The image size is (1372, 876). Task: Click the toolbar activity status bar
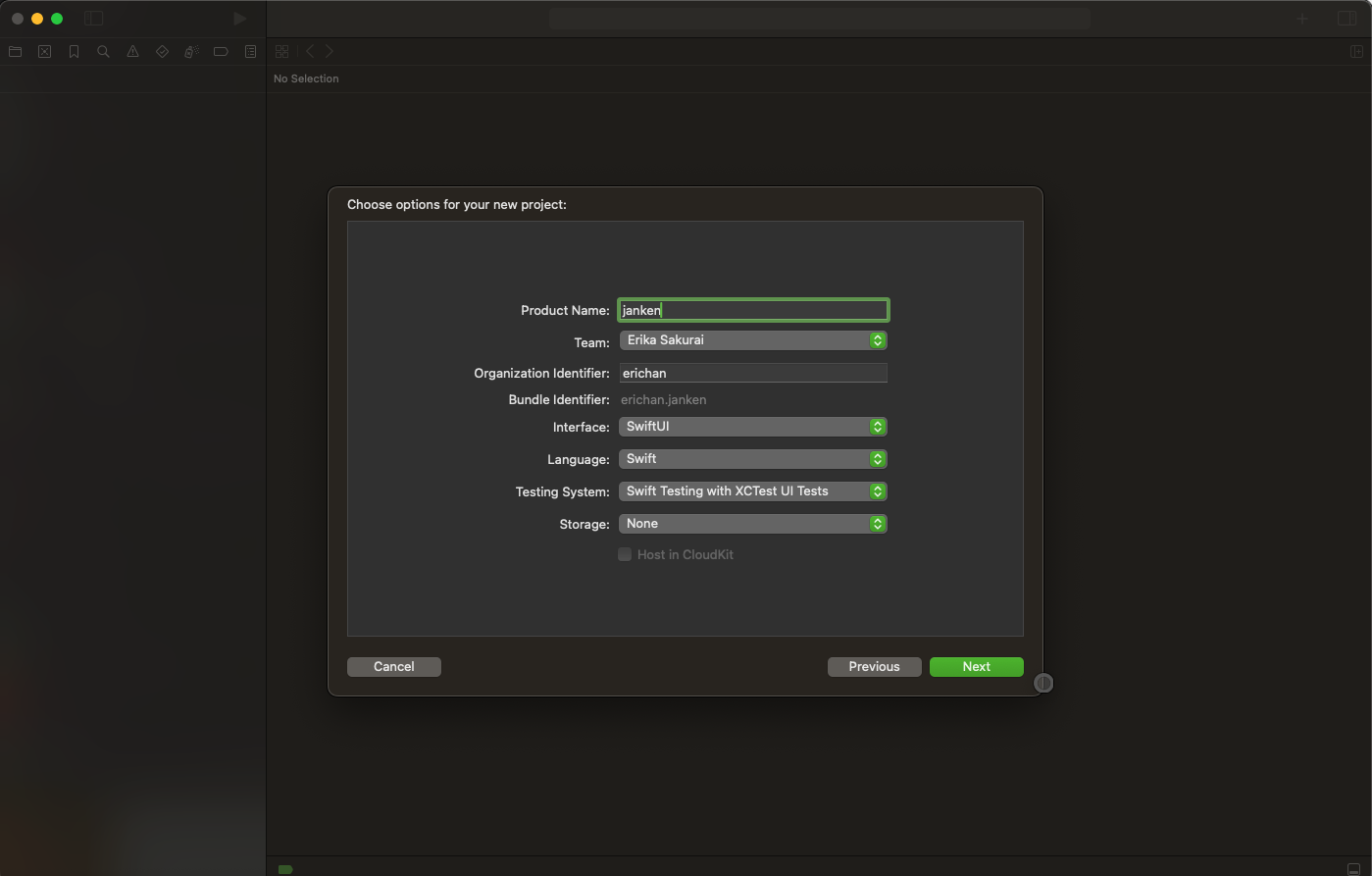pyautogui.click(x=820, y=18)
